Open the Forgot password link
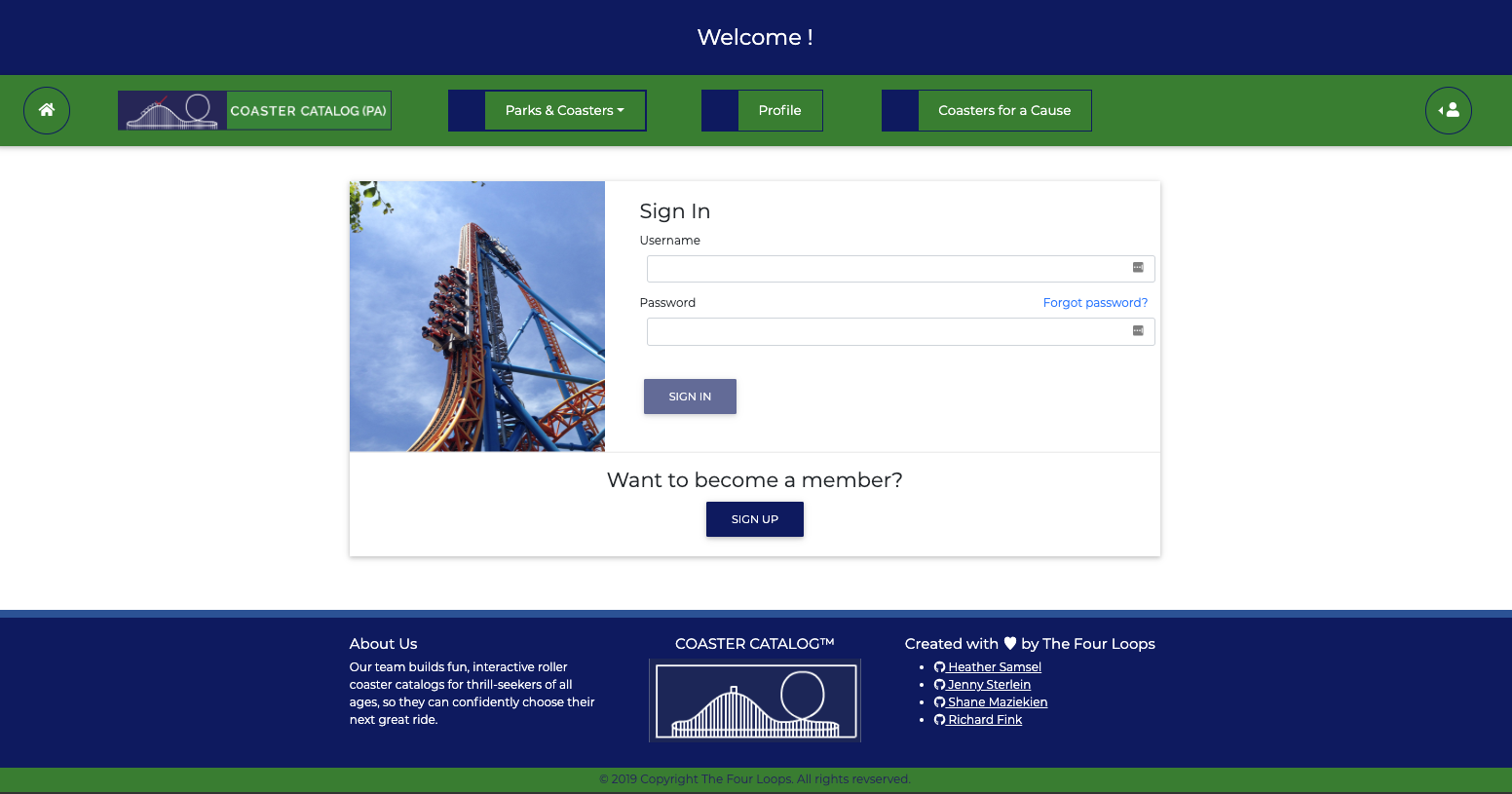 click(1095, 302)
